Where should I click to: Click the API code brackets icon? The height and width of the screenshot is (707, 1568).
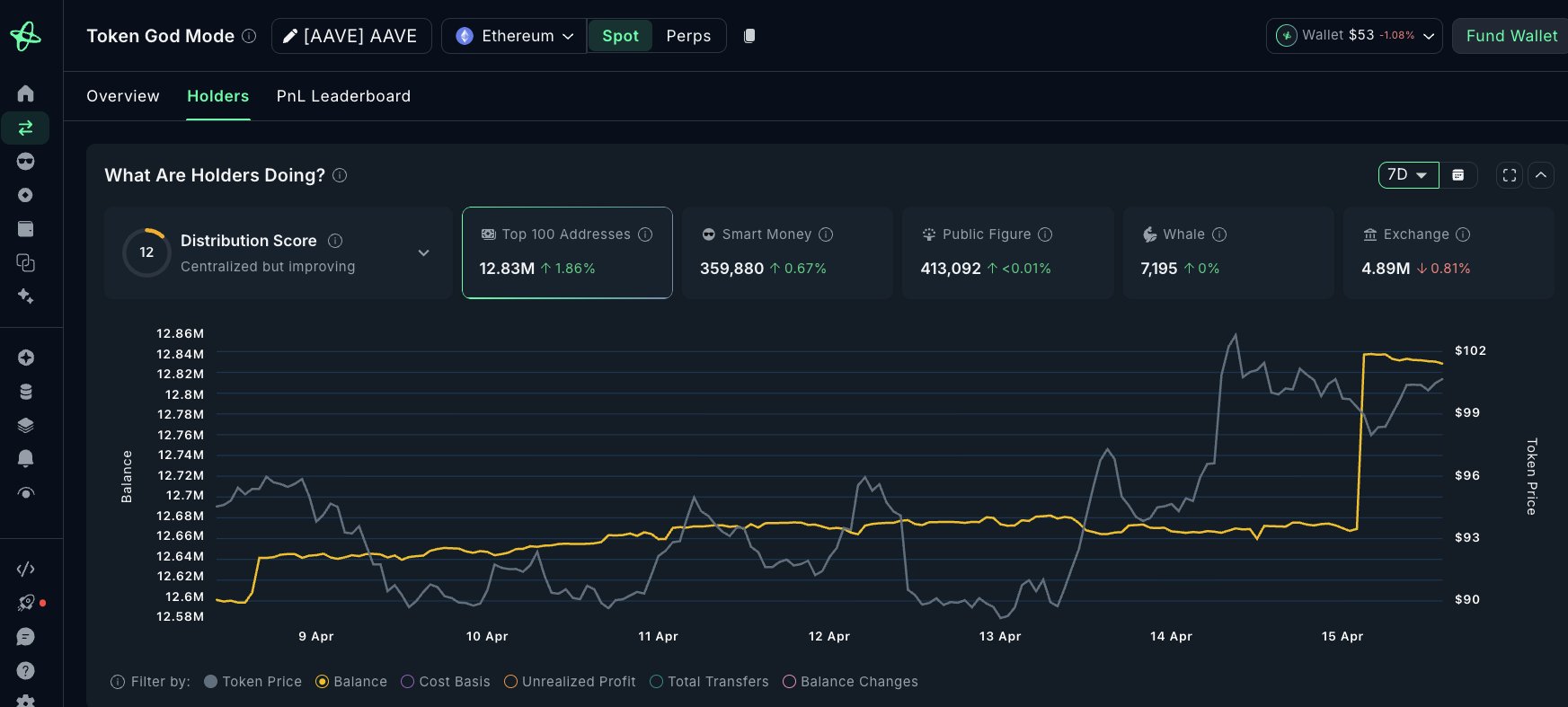coord(25,569)
